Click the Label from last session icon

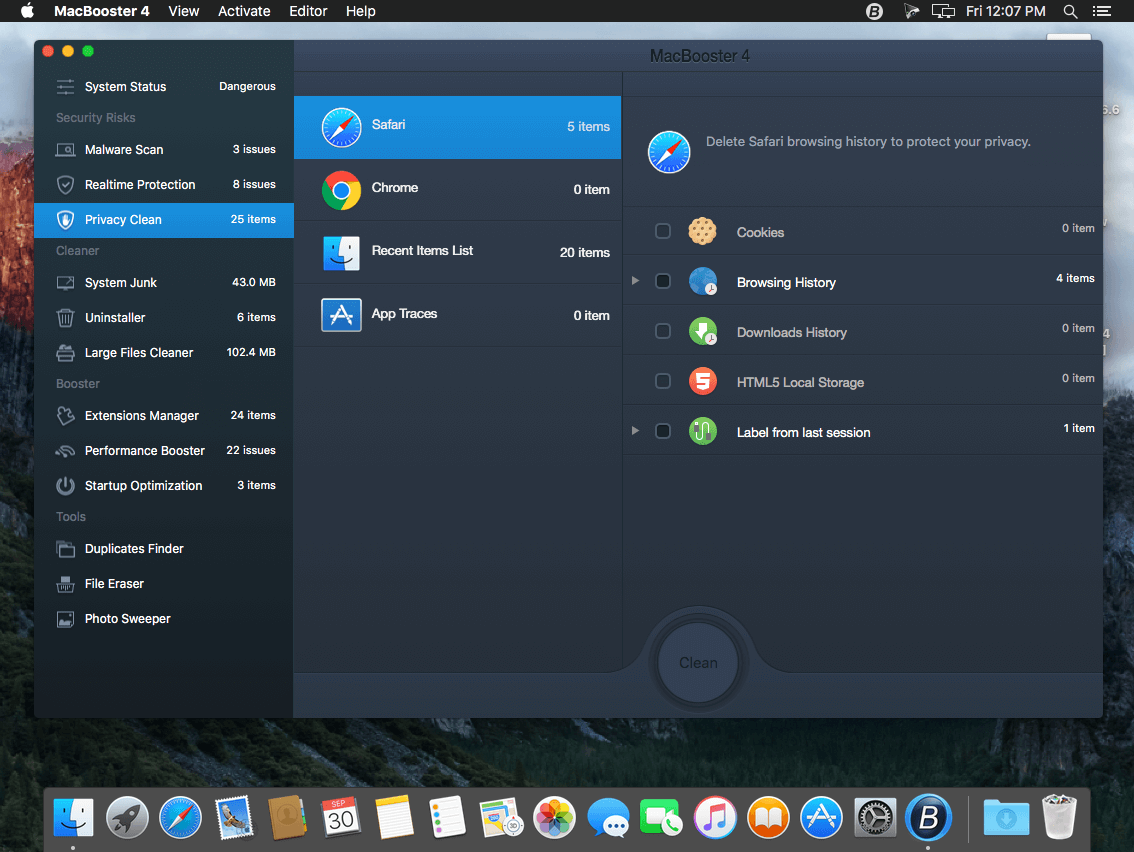(x=702, y=431)
